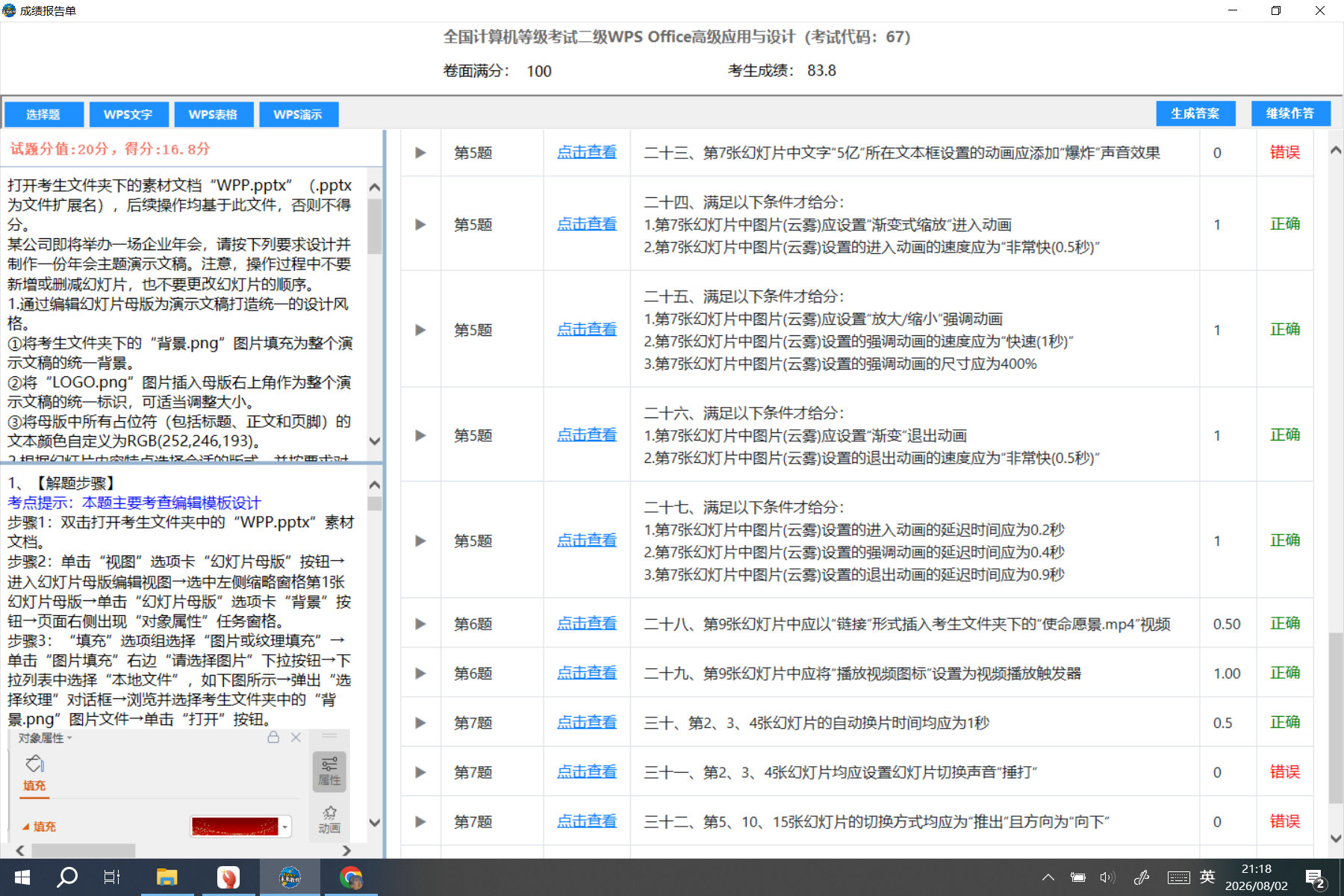1344x896 pixels.
Task: Open the red-and-white app on the taskbar
Action: click(x=228, y=877)
